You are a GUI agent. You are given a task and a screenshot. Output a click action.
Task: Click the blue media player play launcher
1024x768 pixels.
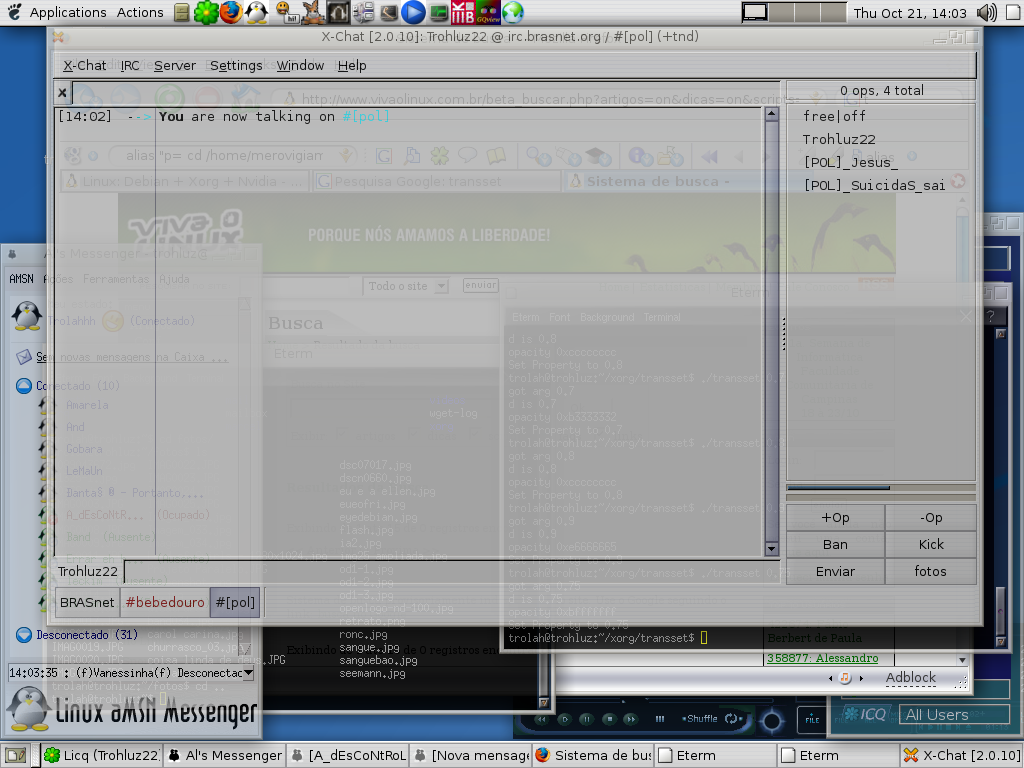coord(412,12)
